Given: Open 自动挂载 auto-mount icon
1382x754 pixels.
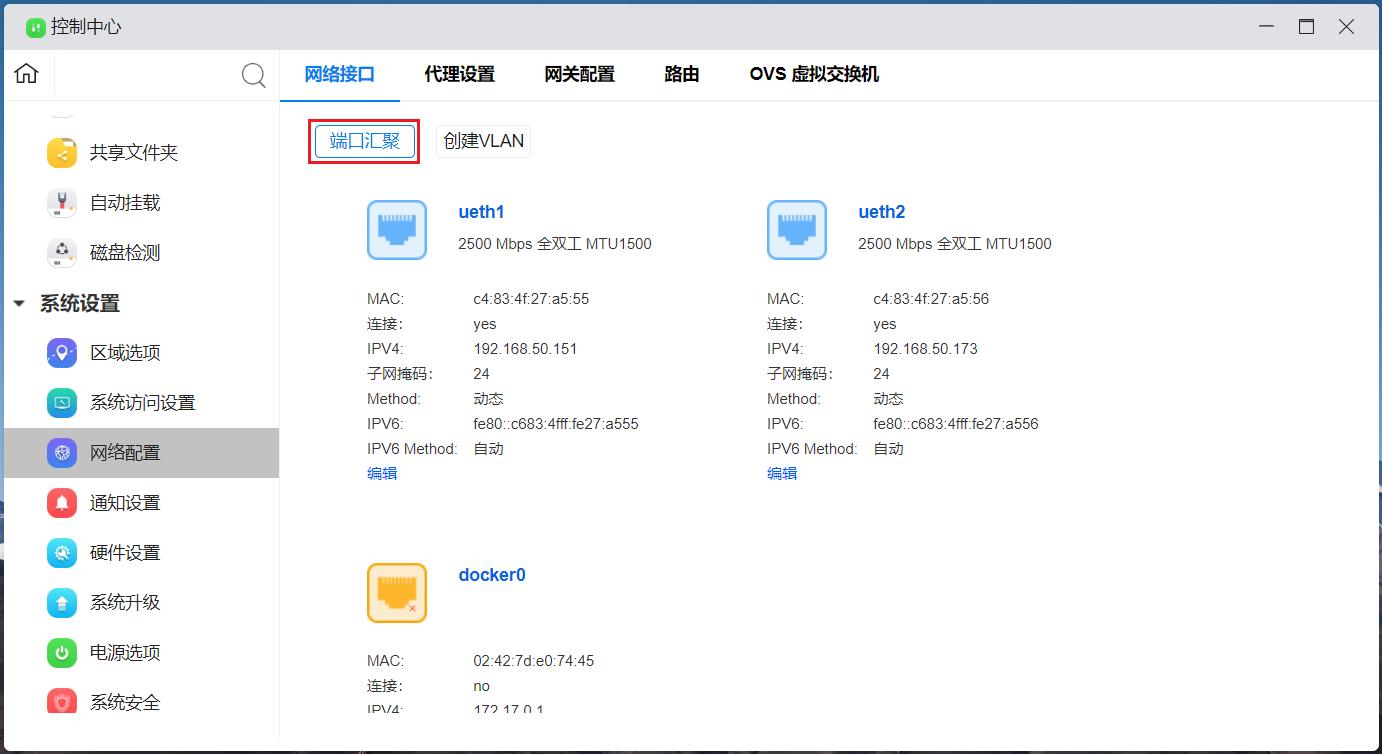Looking at the screenshot, I should 62,203.
